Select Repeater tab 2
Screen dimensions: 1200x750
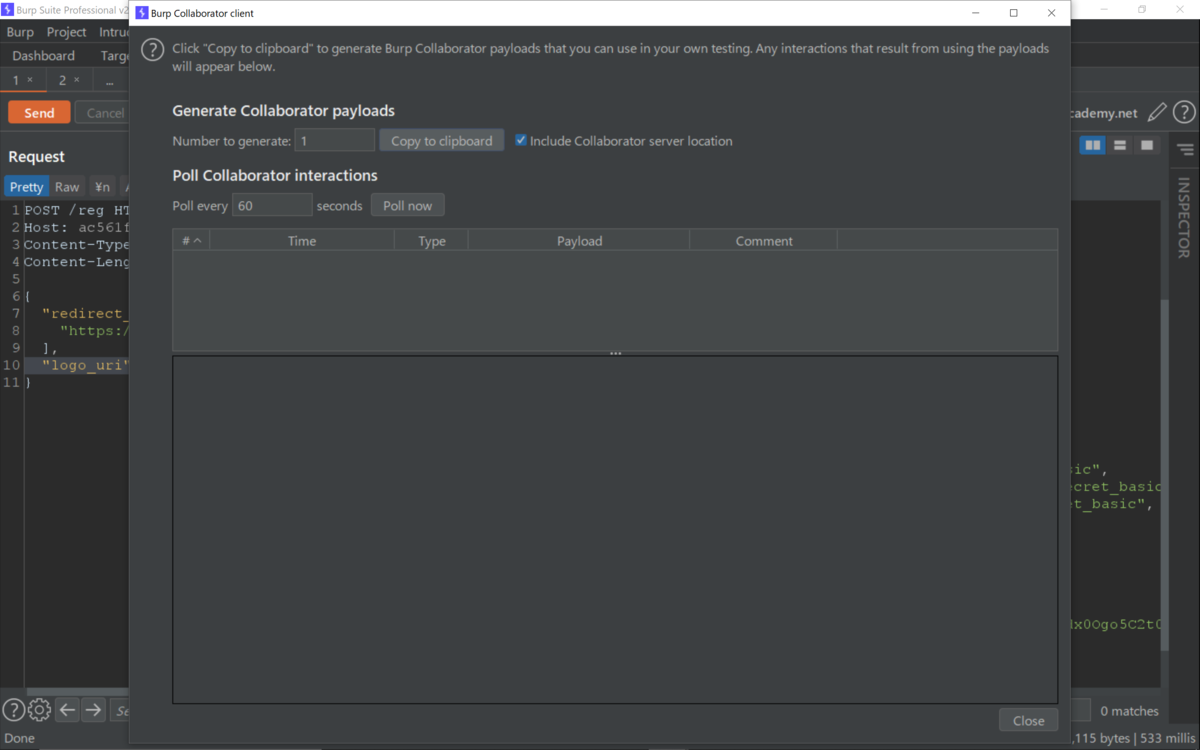pos(63,80)
